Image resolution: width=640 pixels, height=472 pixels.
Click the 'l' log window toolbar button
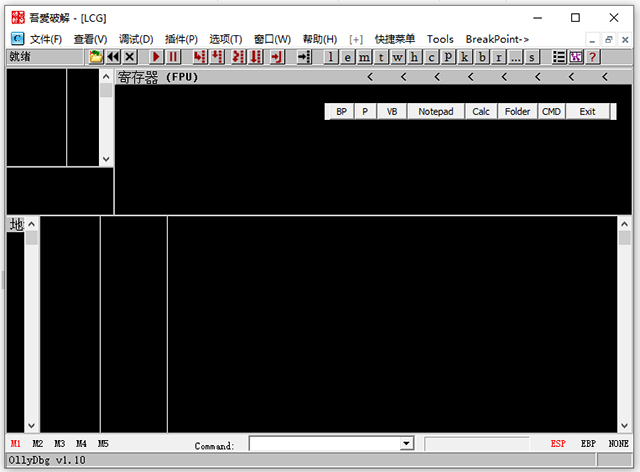(331, 57)
